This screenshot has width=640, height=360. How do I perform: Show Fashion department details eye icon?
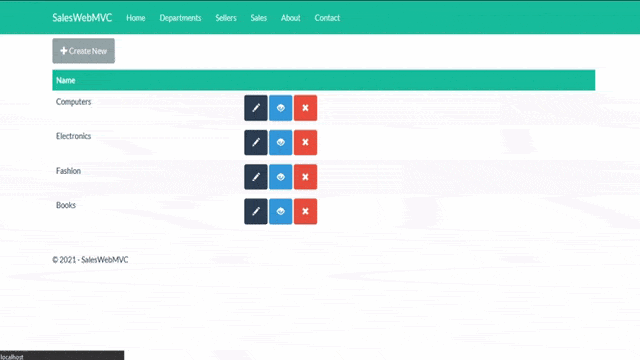(281, 177)
